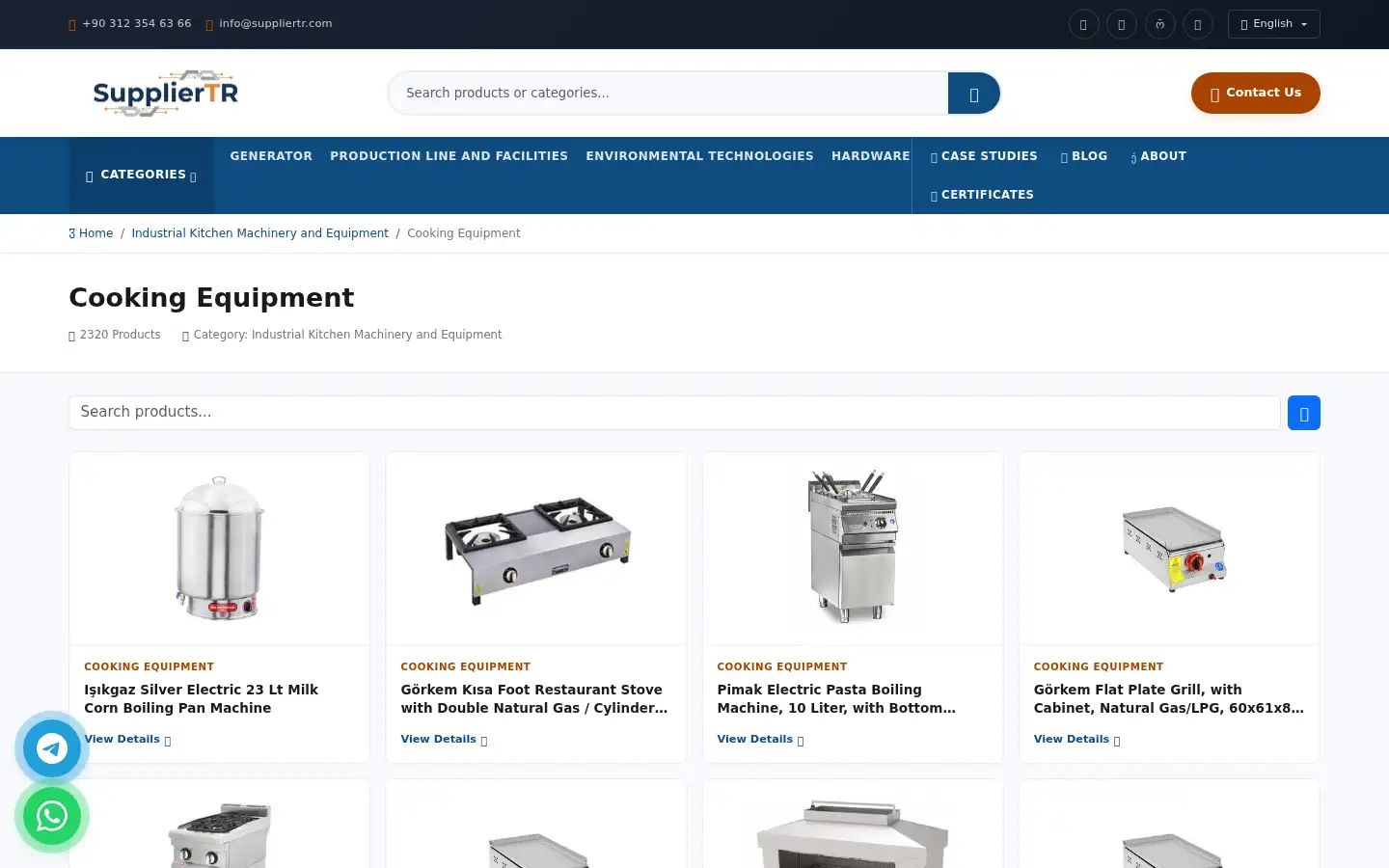1389x868 pixels.
Task: View Details for Işıkgaz Milk Corn Boiling Pan
Action: click(x=127, y=740)
